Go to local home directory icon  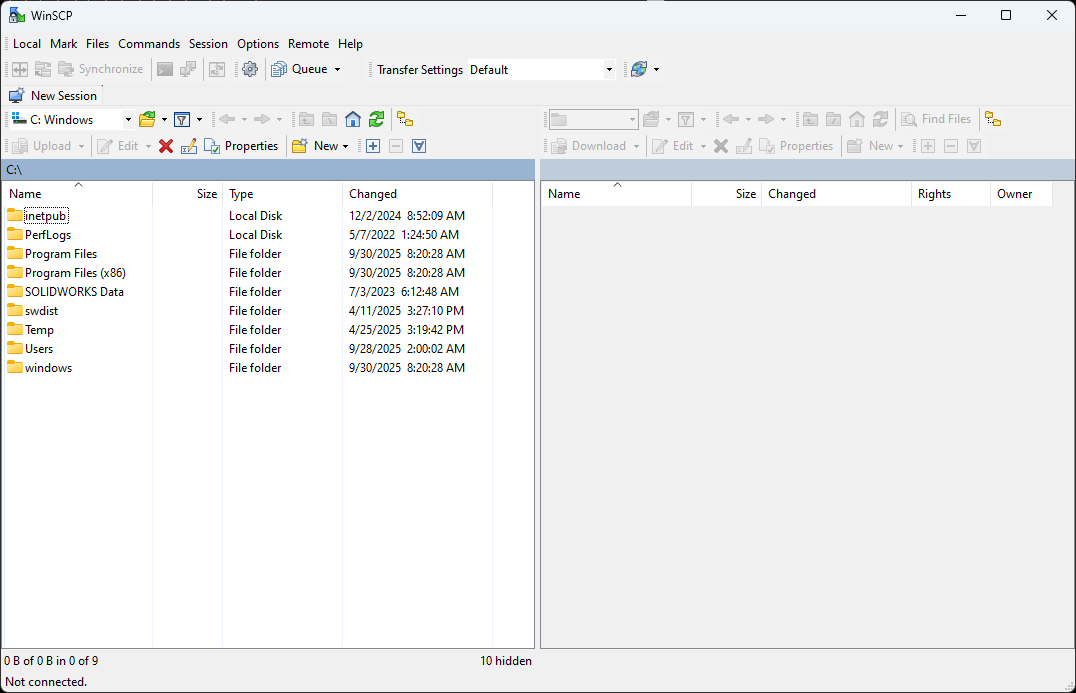coord(353,119)
